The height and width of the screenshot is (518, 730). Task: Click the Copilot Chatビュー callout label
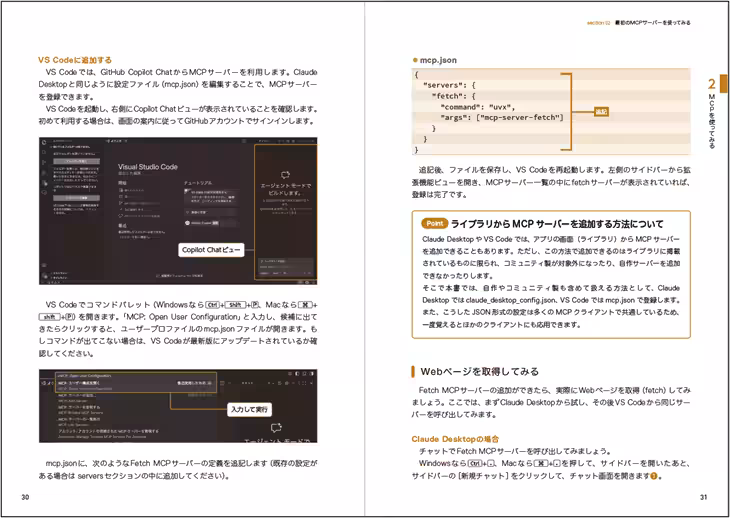point(212,249)
